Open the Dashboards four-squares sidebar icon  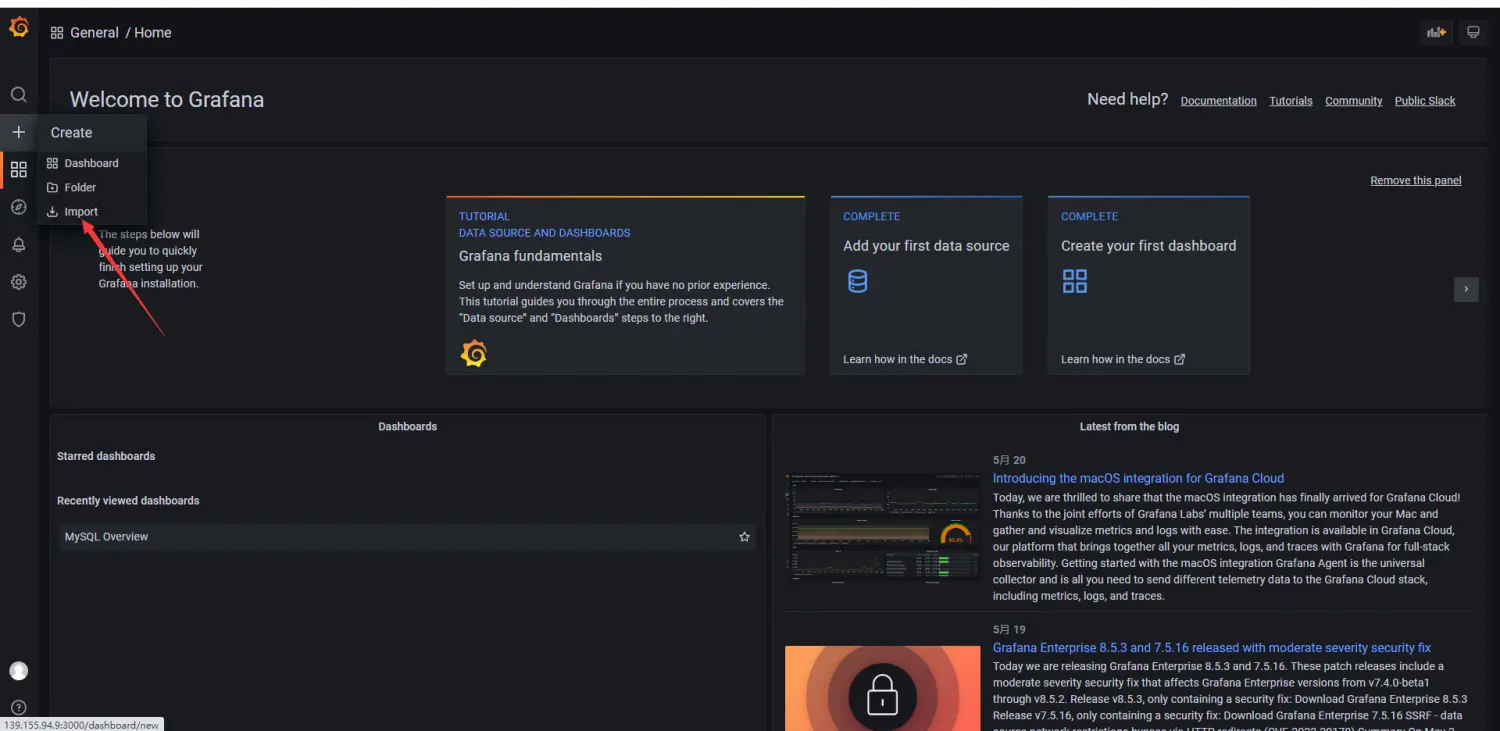click(x=18, y=170)
